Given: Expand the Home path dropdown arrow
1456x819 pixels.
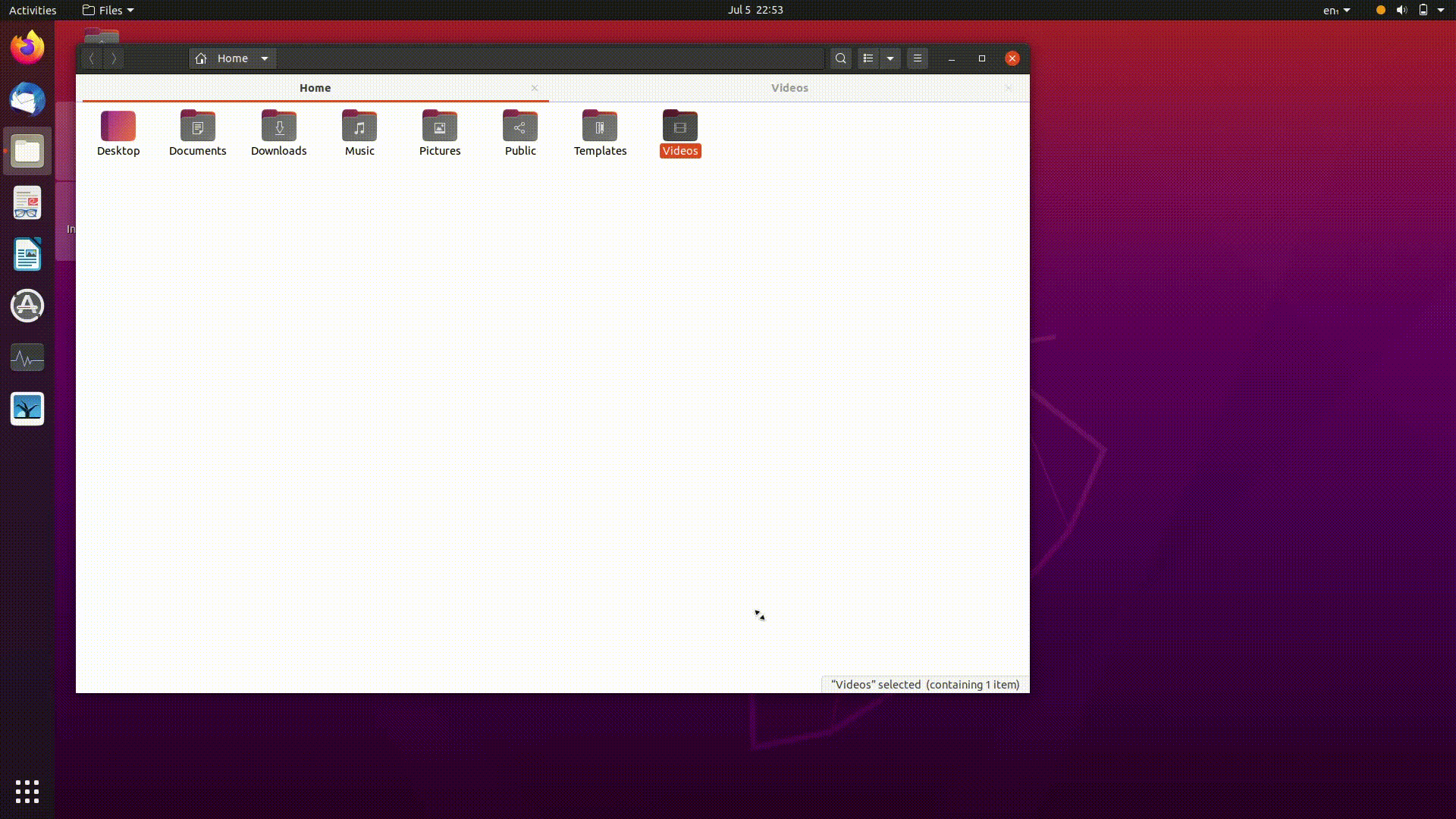Looking at the screenshot, I should (x=265, y=58).
